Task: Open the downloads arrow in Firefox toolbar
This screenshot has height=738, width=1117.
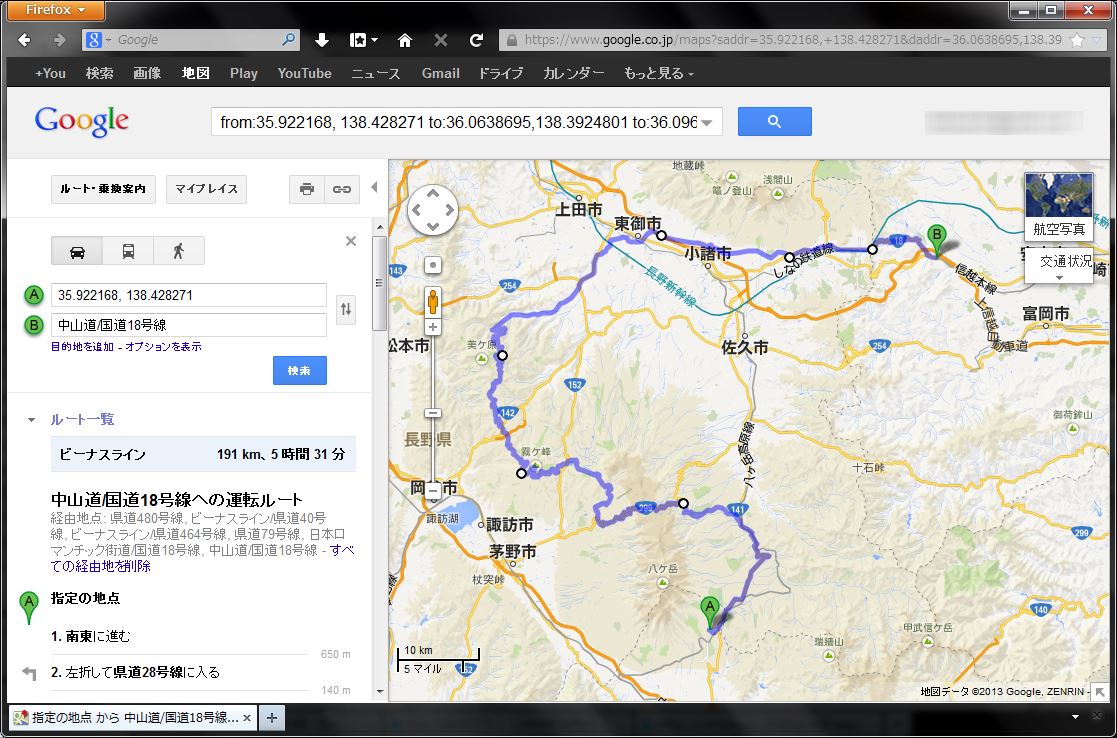Action: click(322, 40)
